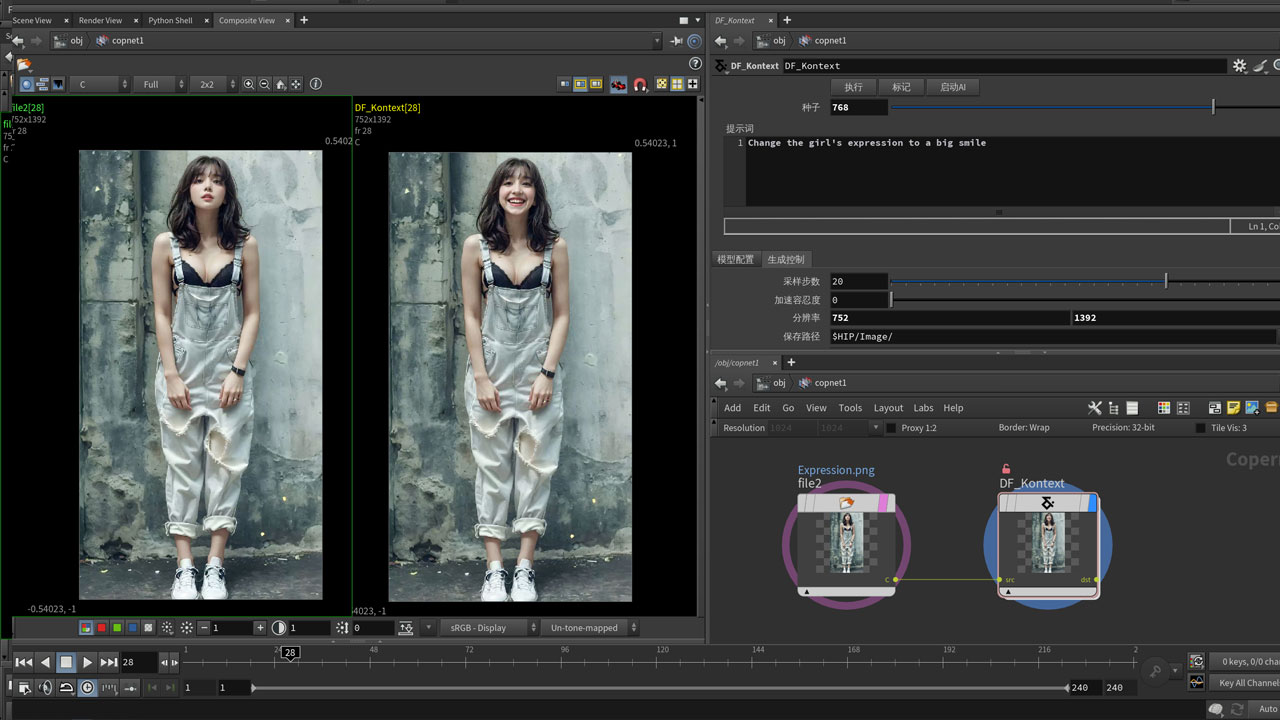Toggle the green channel display

117,628
